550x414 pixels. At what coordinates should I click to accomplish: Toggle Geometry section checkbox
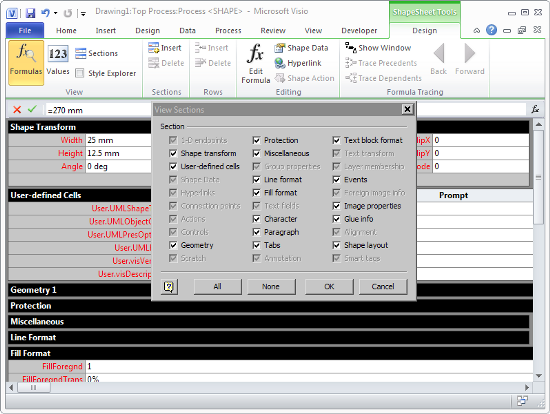173,245
